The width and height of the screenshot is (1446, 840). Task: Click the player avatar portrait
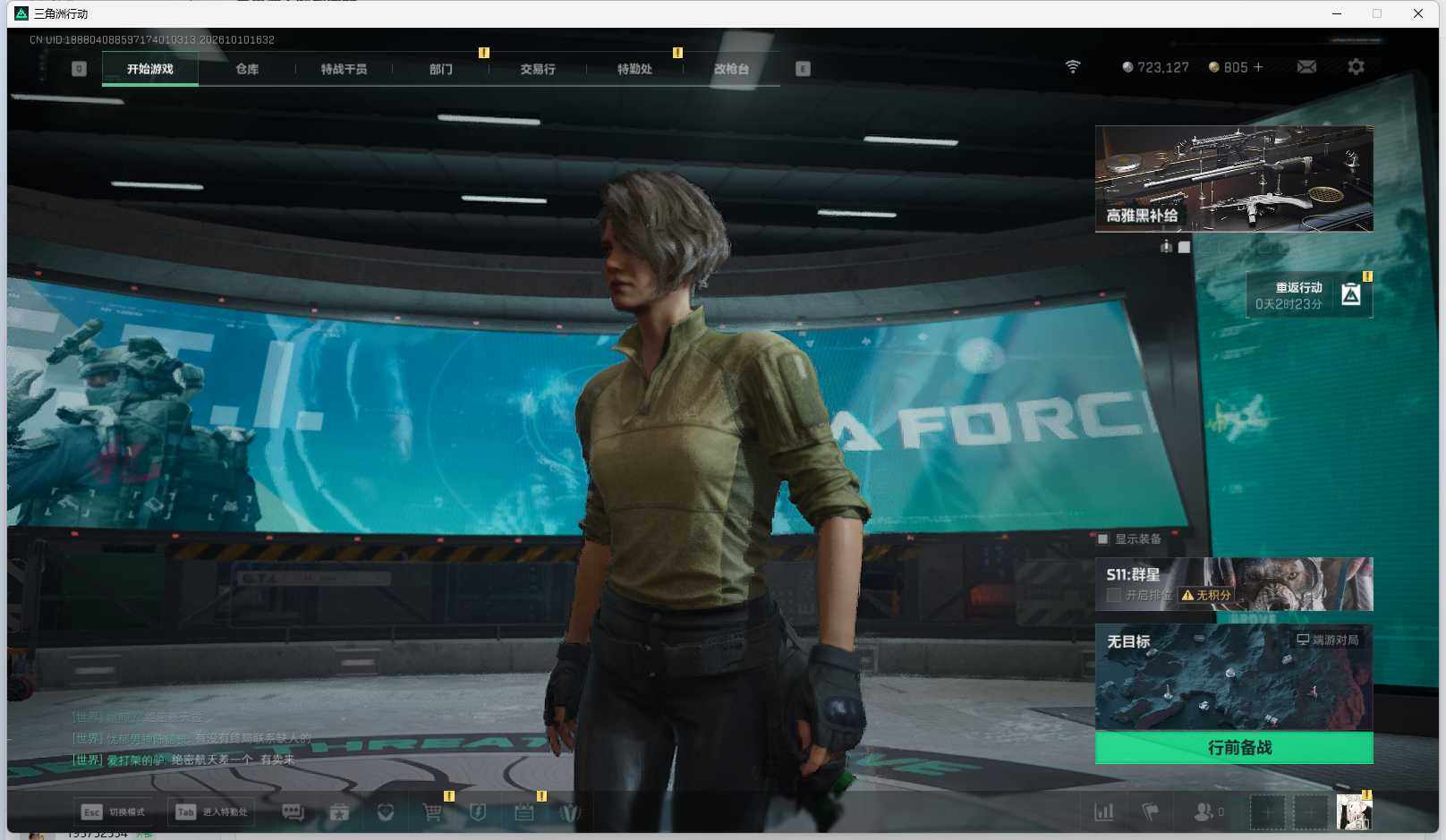(1354, 812)
